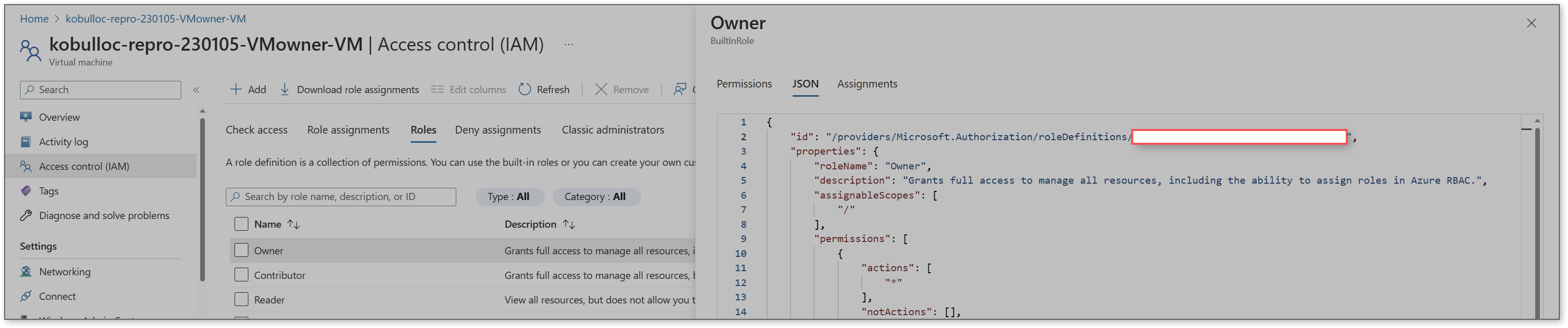Click the Owner role name
Viewport: 1568px width, 328px height.
tap(268, 251)
